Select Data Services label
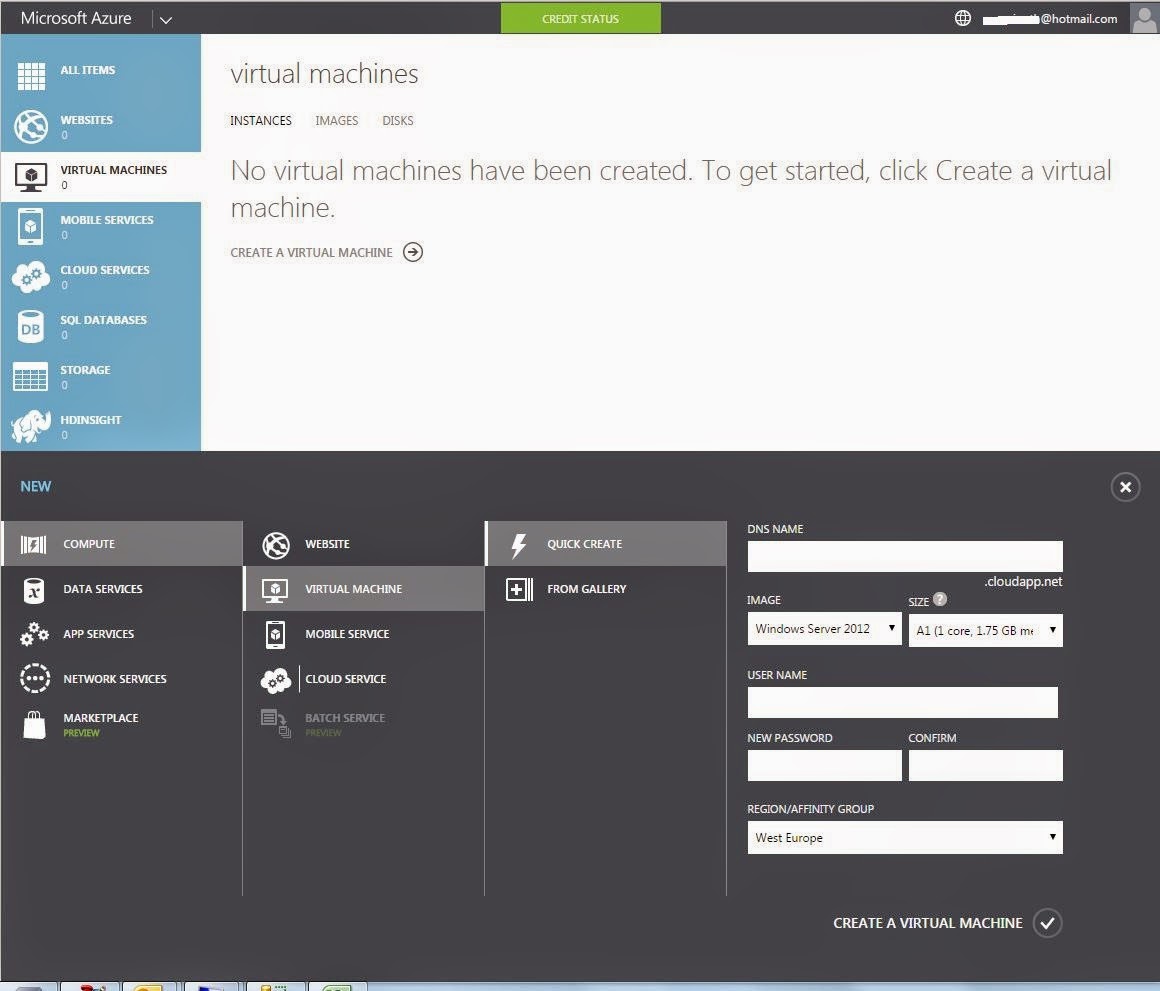 tap(103, 589)
